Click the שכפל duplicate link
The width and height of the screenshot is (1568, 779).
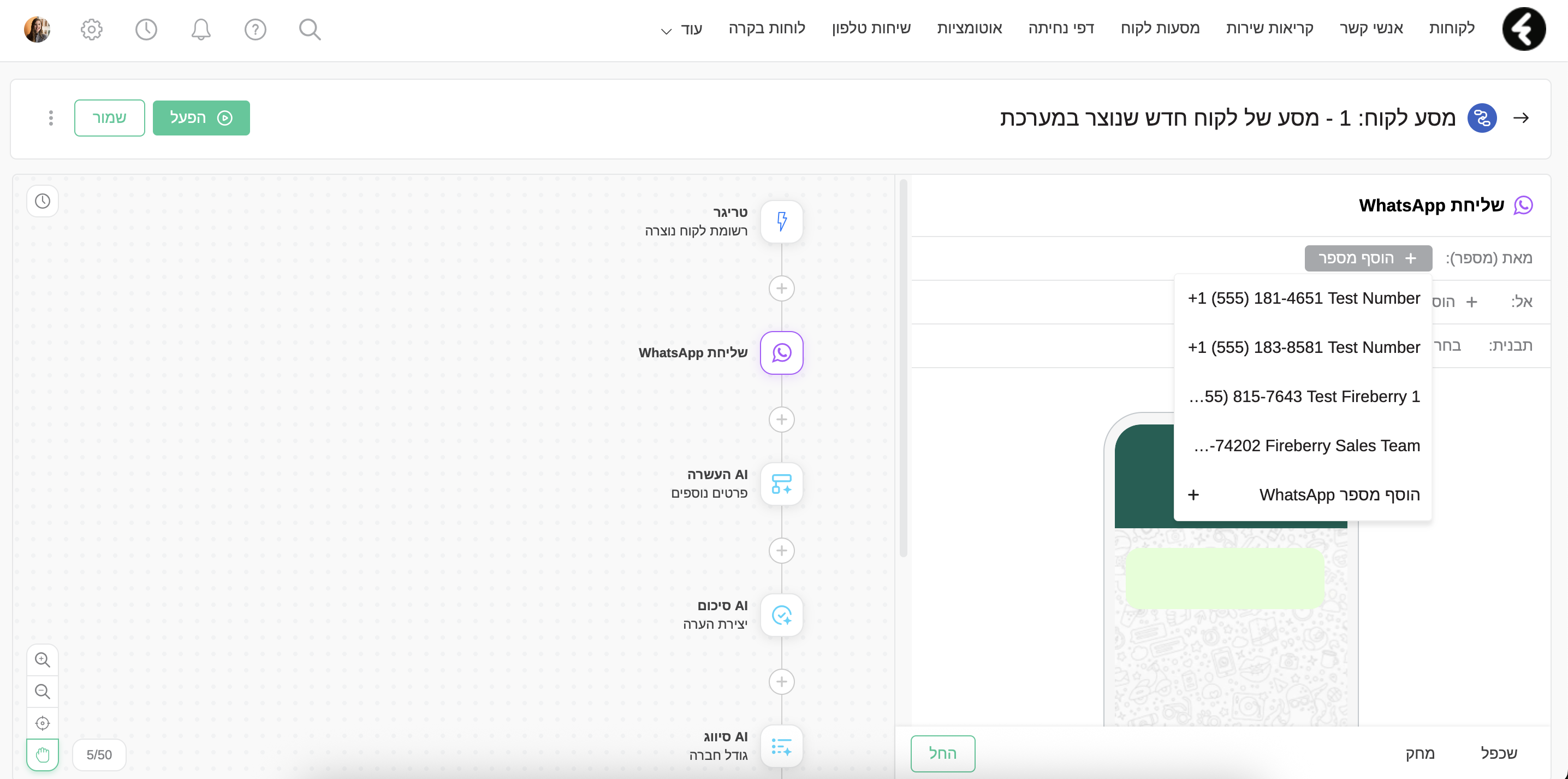coord(1499,753)
